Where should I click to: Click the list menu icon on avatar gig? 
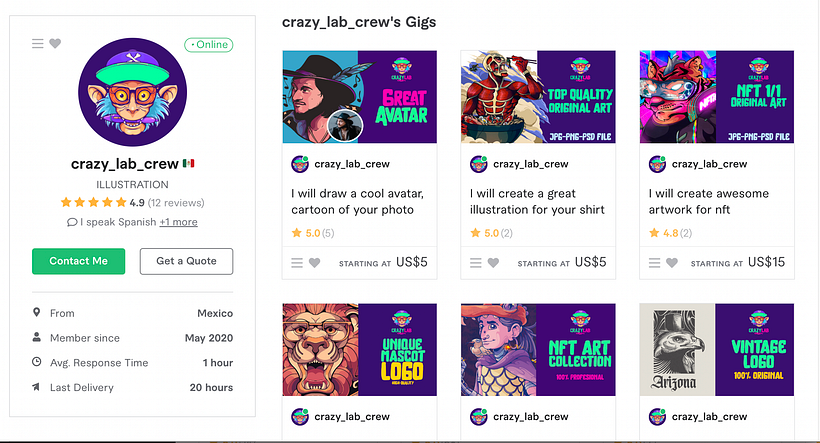point(297,263)
